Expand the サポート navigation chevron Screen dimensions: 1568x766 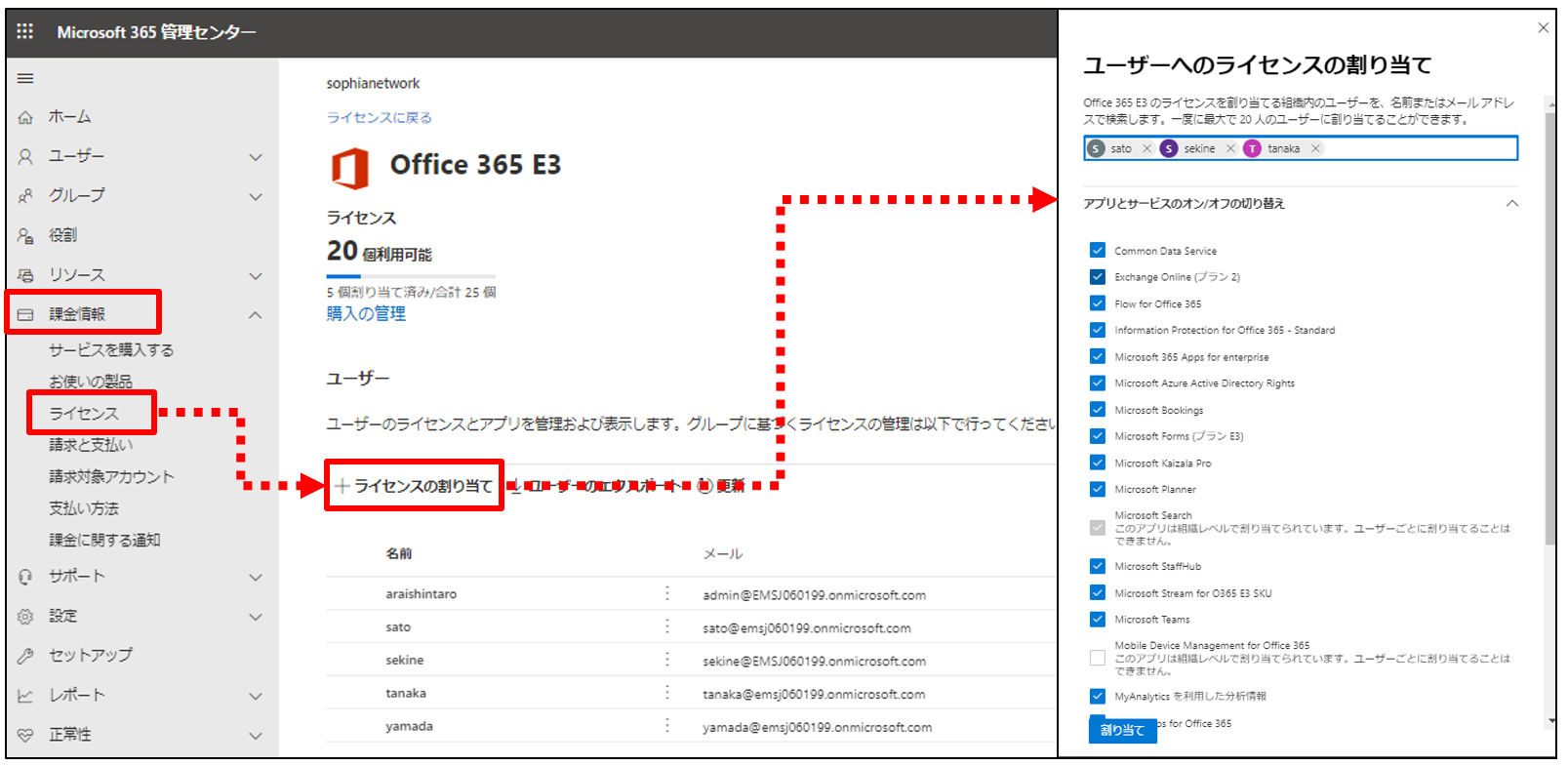coord(256,577)
